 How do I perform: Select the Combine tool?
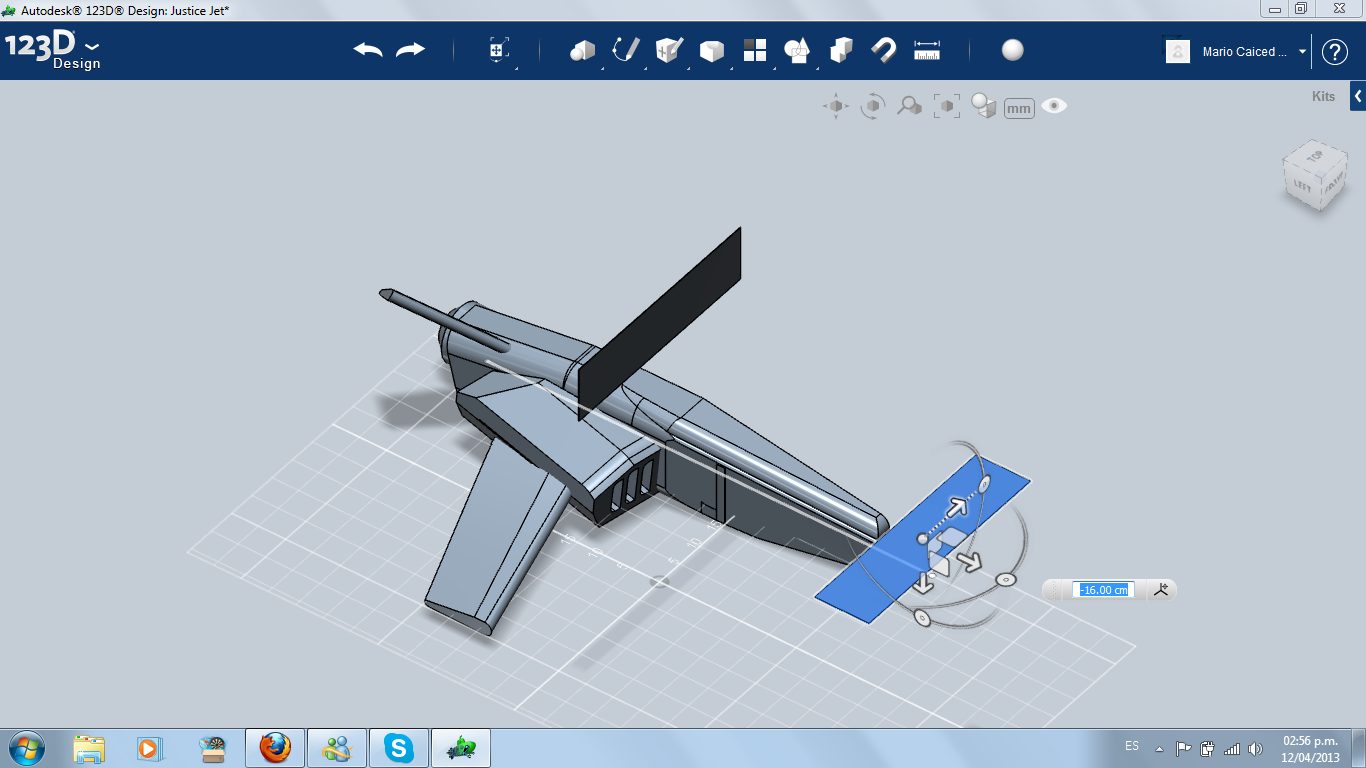tap(841, 50)
